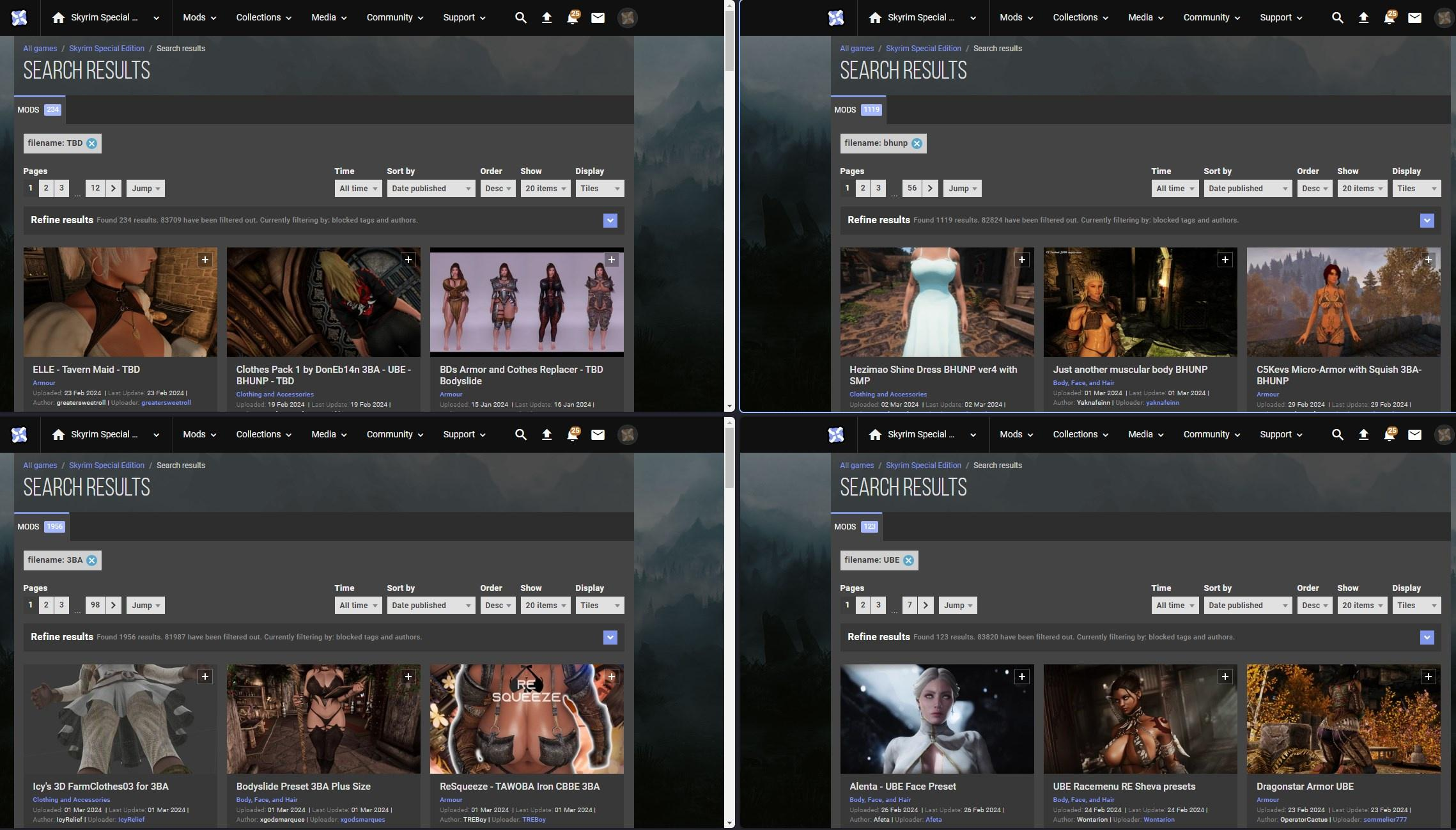This screenshot has width=1456, height=830.
Task: Toggle plus on Bodyslide Preset 3BA Plus Size
Action: (x=408, y=677)
